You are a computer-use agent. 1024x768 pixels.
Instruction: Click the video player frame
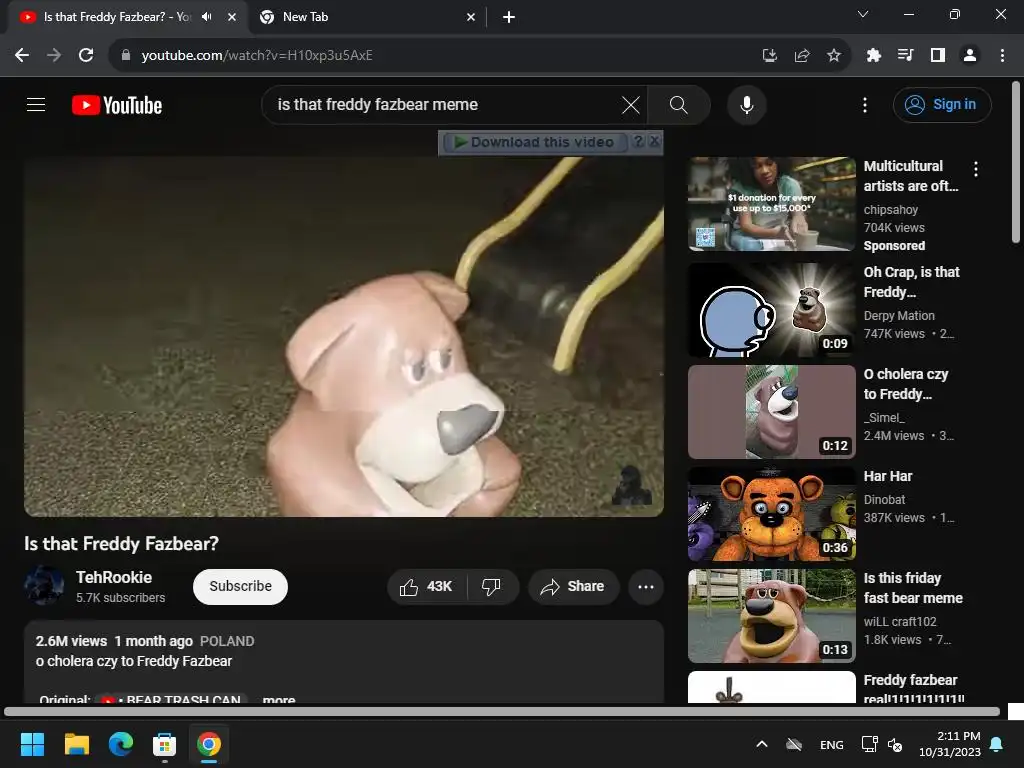(344, 336)
